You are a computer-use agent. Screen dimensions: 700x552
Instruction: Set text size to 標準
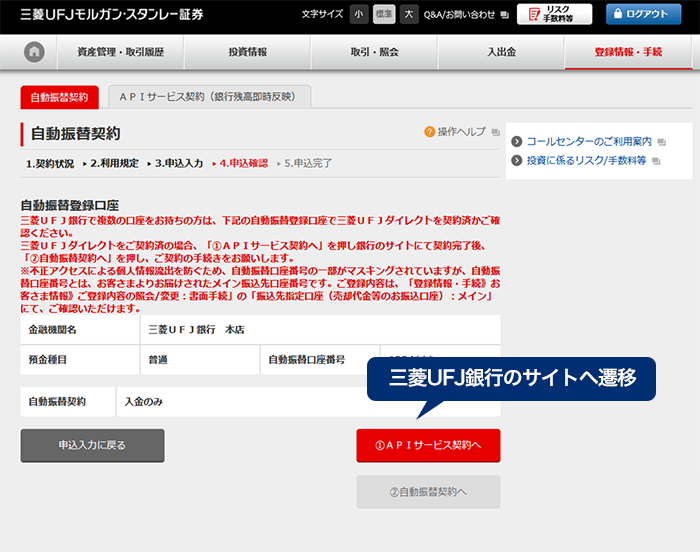pos(384,14)
